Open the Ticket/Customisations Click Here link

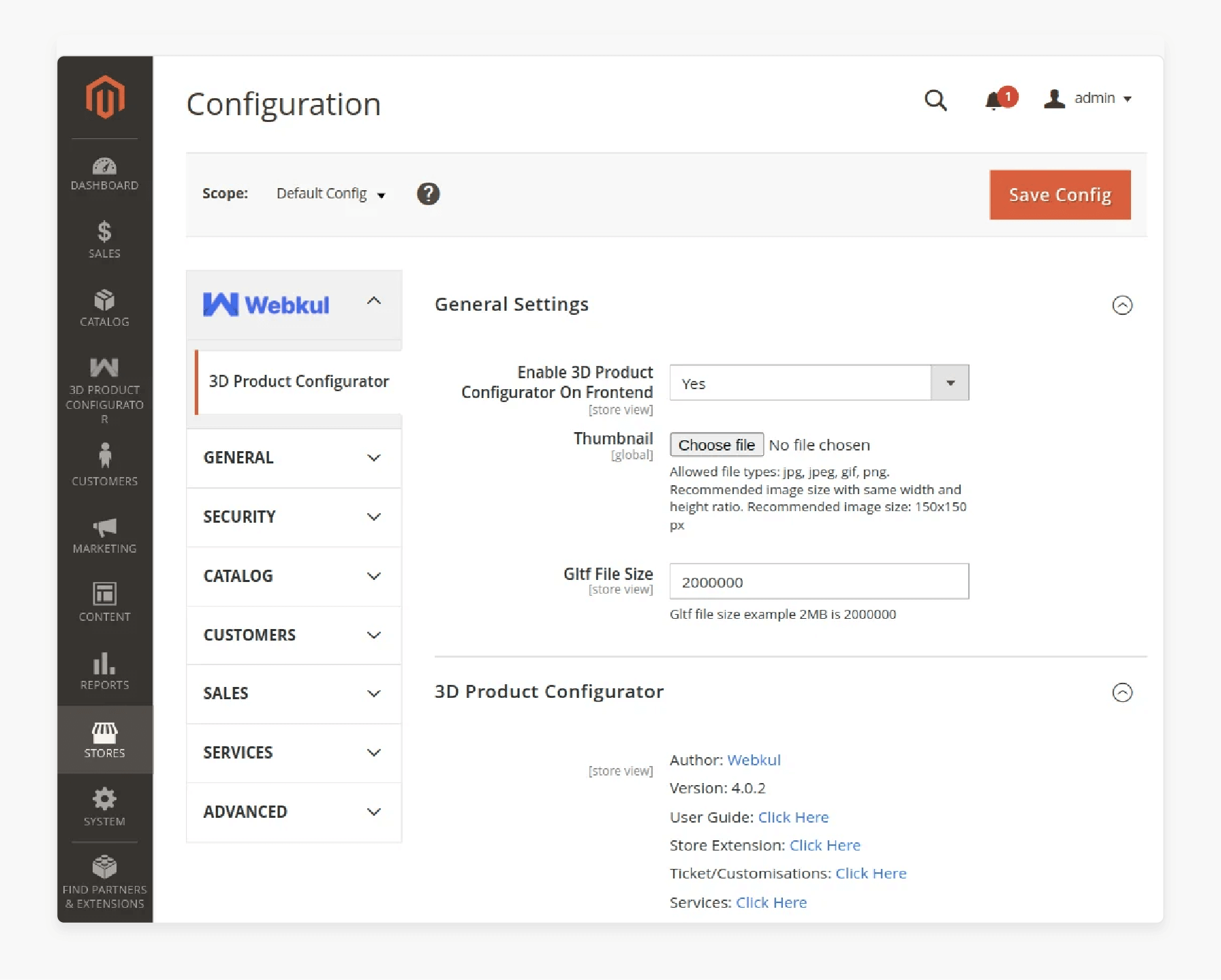point(871,874)
